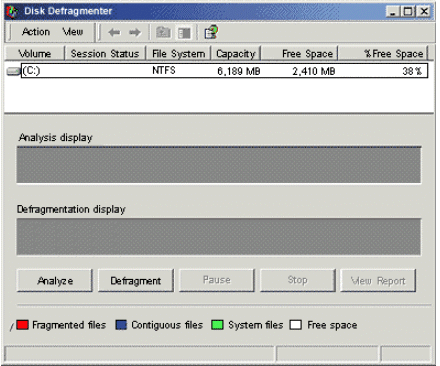Click the Analyze button
Viewport: 440px width, 366px height.
pos(55,281)
